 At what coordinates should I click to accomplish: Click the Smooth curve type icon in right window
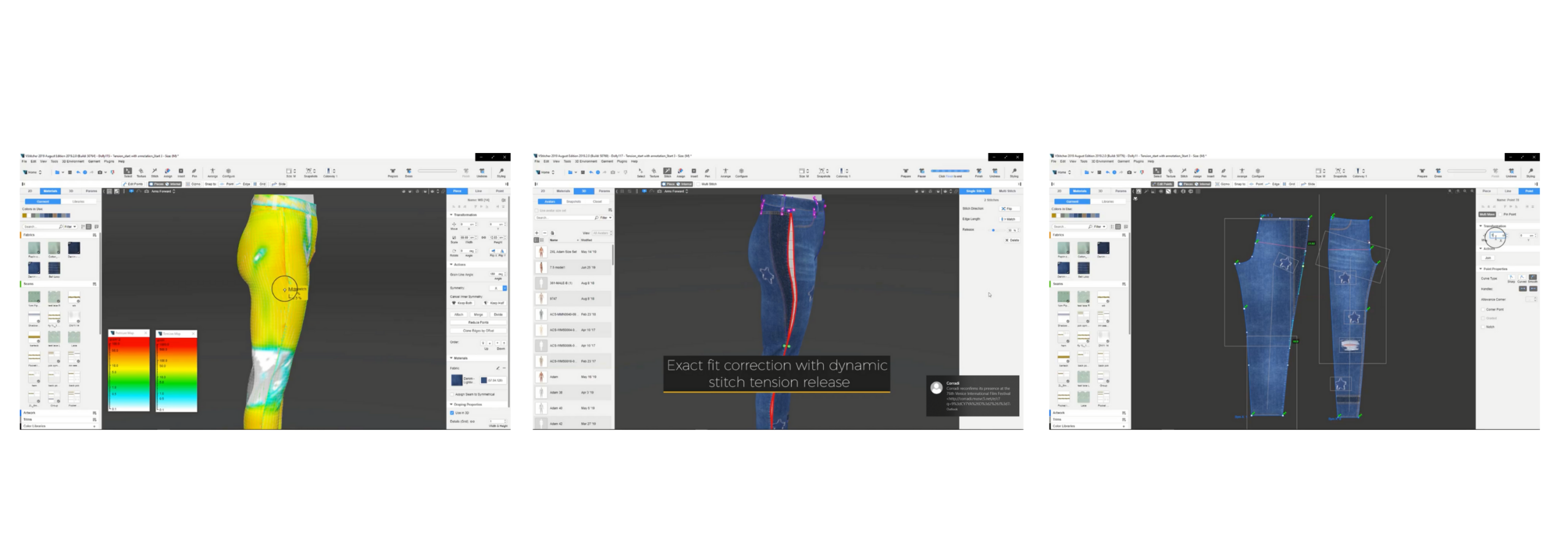[x=1532, y=277]
